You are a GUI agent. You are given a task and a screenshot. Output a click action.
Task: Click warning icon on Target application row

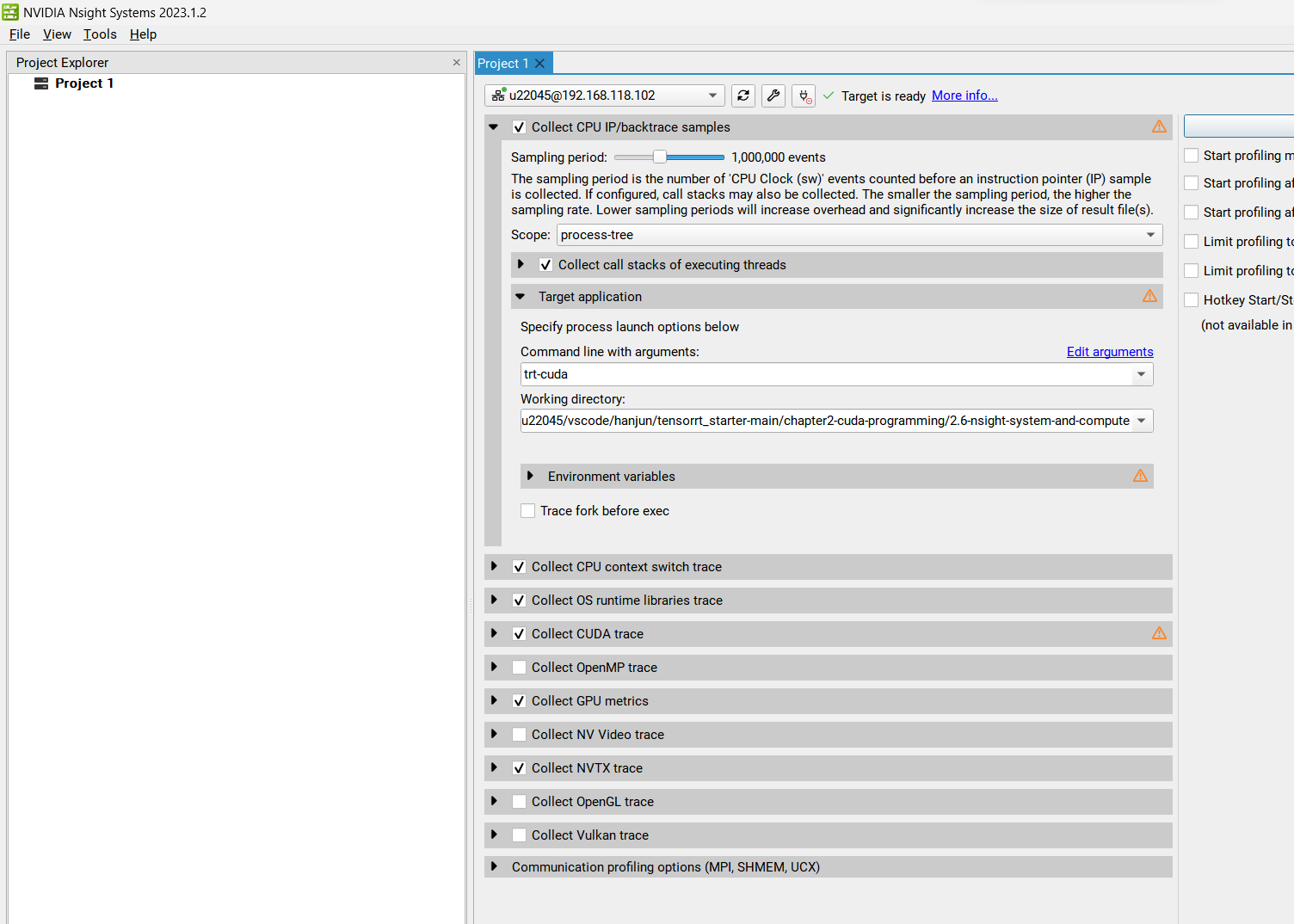1149,296
